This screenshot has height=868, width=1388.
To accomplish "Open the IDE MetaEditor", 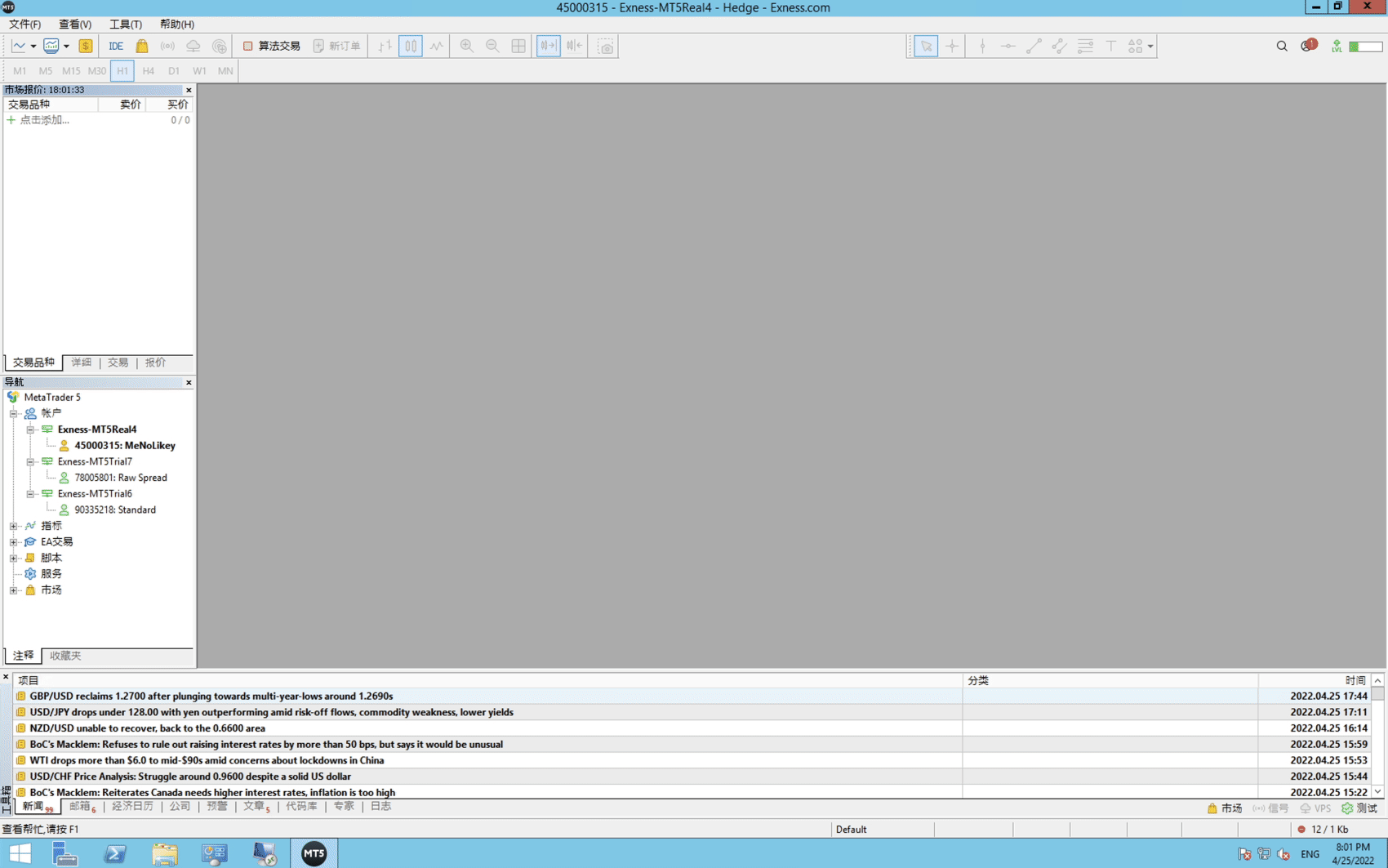I will (116, 47).
